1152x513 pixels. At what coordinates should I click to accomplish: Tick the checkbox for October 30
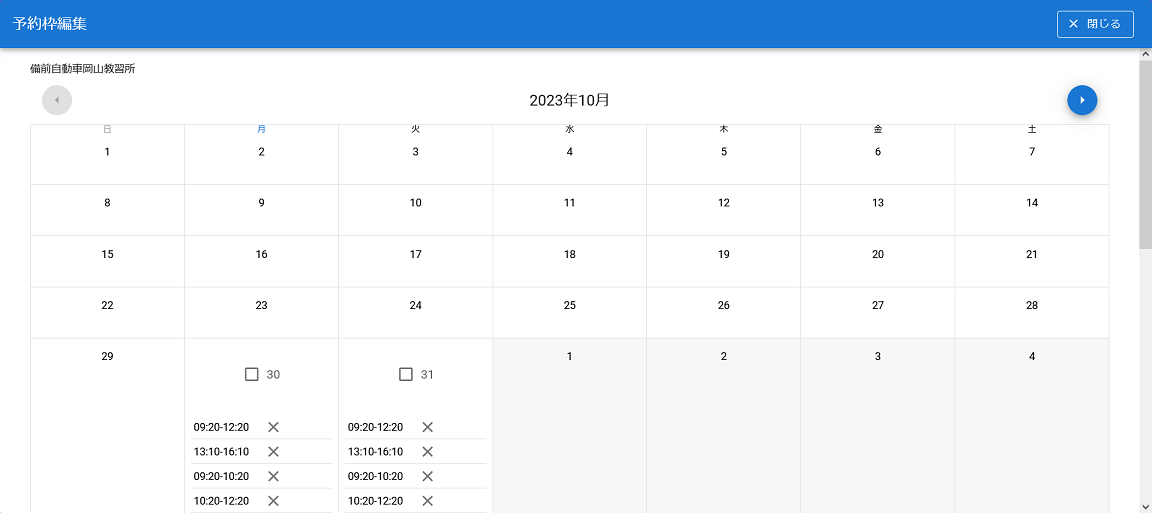tap(252, 374)
